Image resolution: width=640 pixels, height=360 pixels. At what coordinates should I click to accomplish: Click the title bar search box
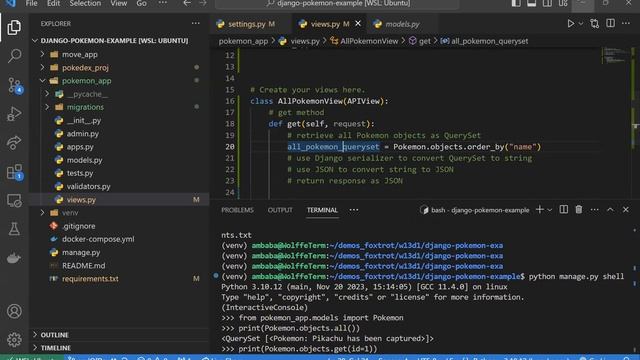click(x=337, y=4)
